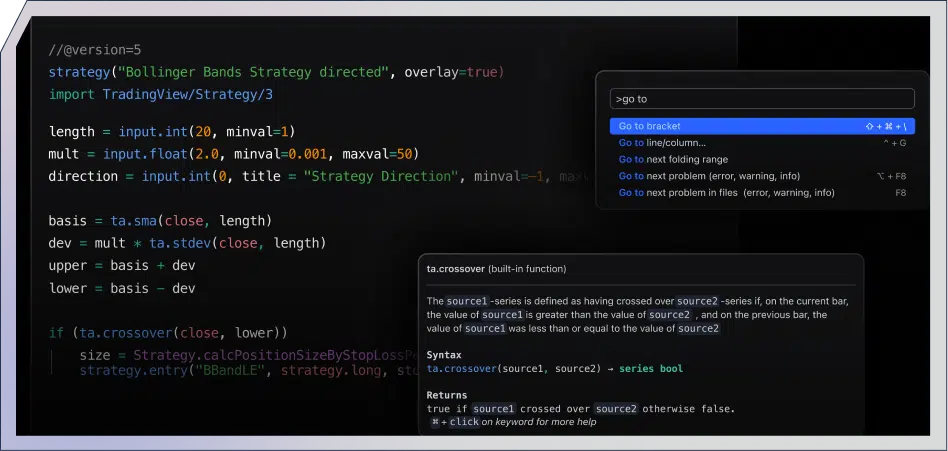The height and width of the screenshot is (451, 948).
Task: Click the '//@version=5' comment line
Action: 95,50
